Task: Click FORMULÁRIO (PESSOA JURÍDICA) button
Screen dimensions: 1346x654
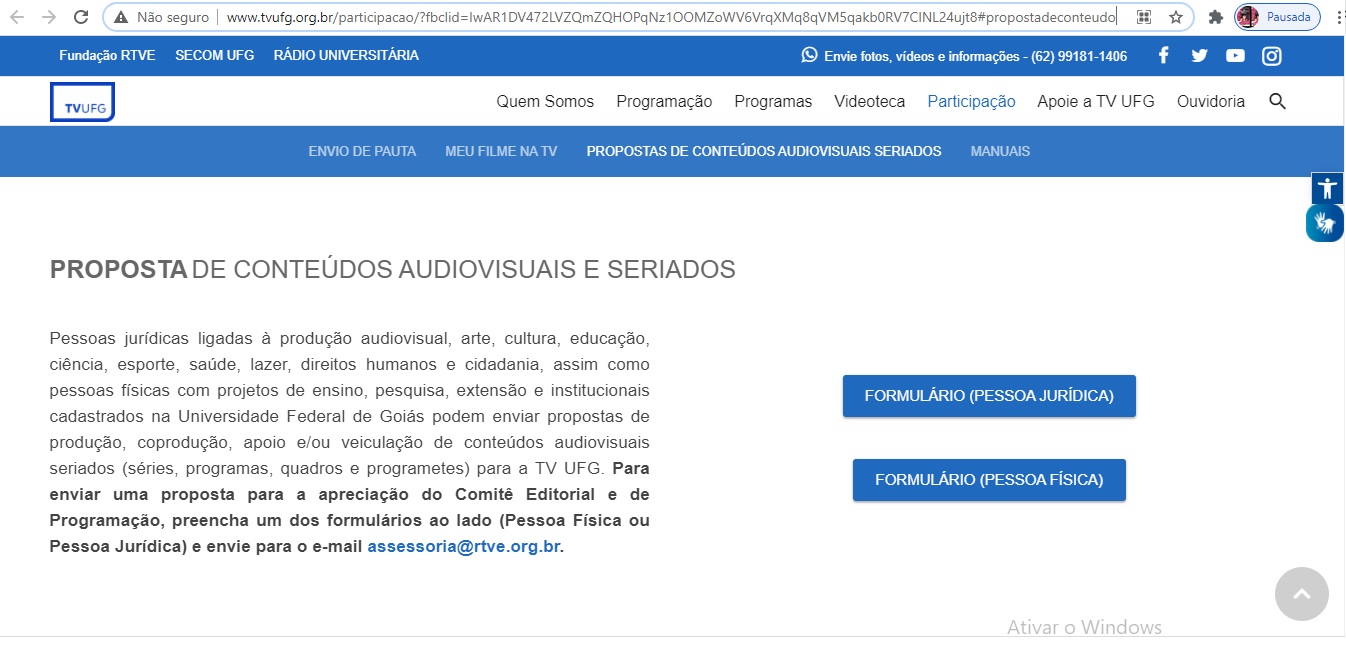Action: tap(989, 396)
